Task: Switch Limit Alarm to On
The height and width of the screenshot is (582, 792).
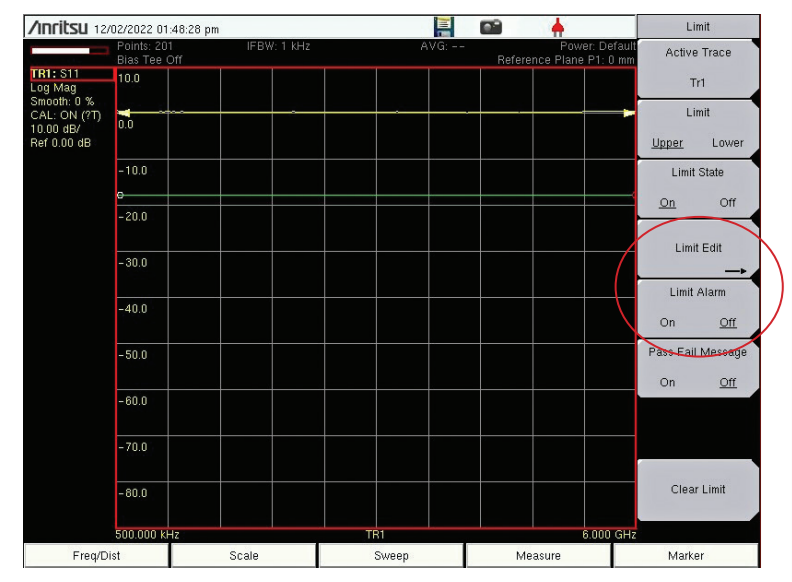Action: [x=667, y=322]
